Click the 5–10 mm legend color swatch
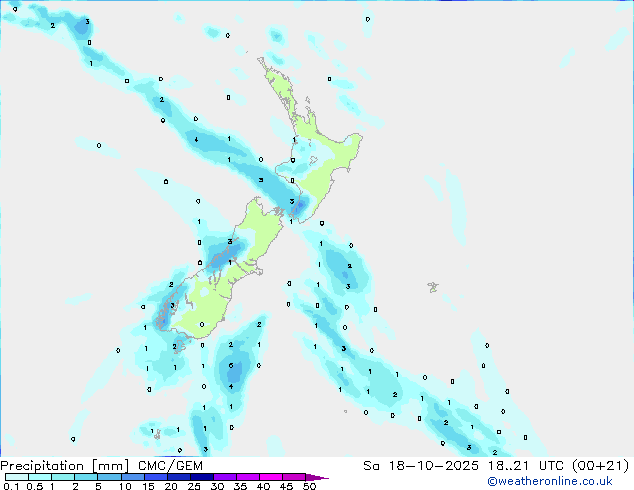Screen dimensions: 634x490 coord(109,477)
